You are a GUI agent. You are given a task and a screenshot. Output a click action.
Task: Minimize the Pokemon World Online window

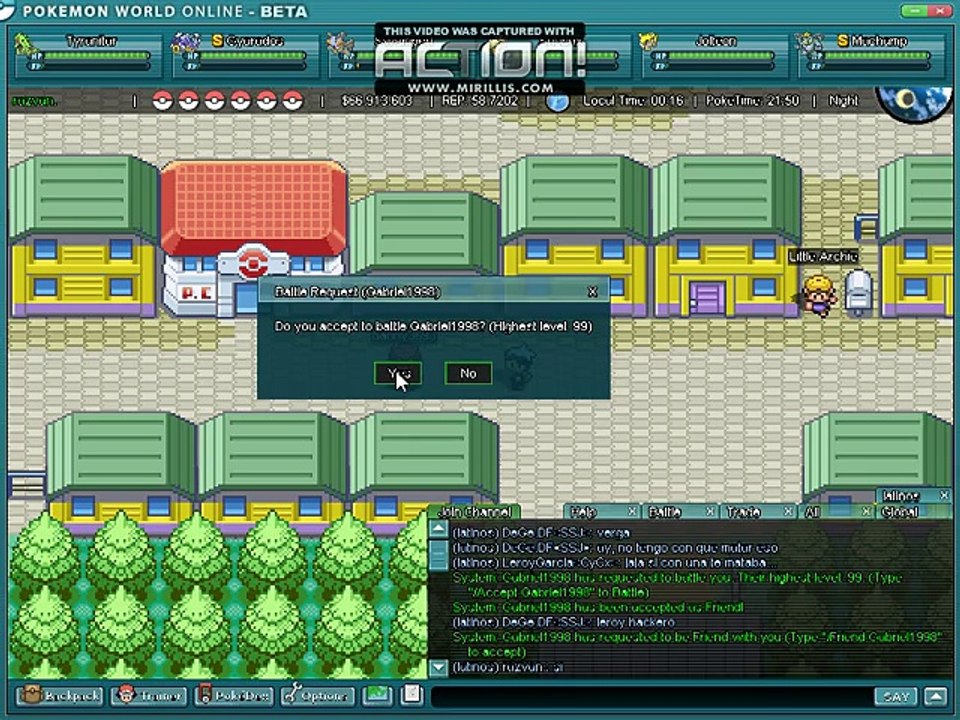tap(915, 10)
